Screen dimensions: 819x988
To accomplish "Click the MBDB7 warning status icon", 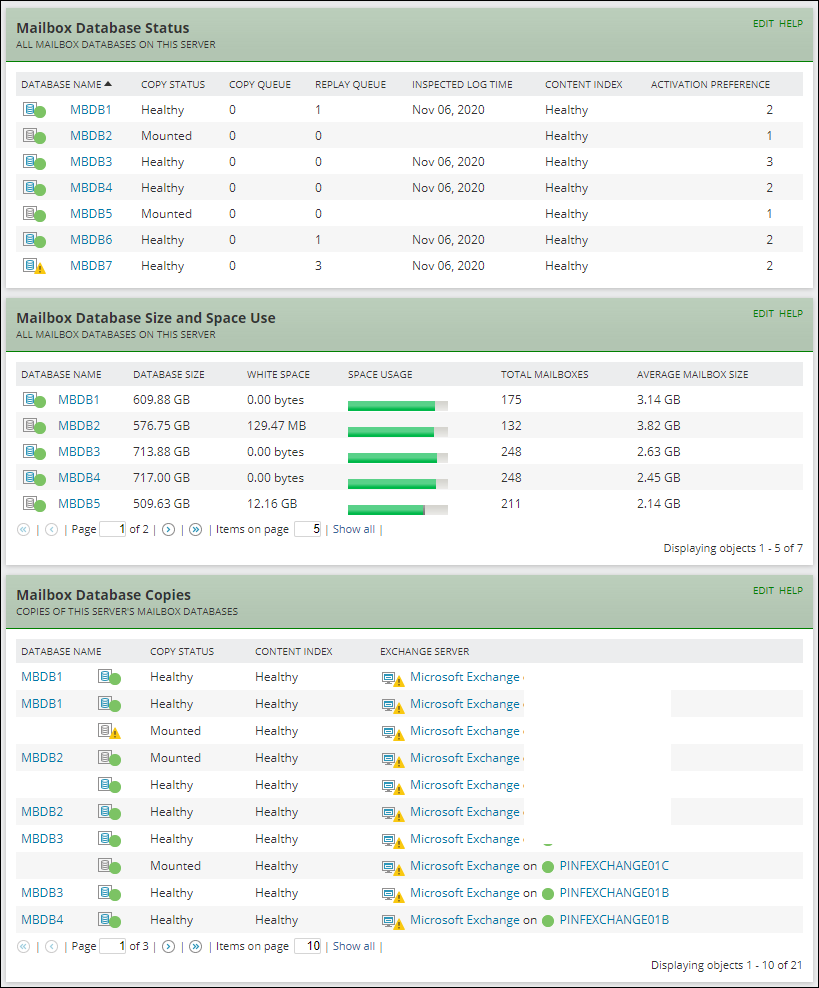I will (34, 267).
